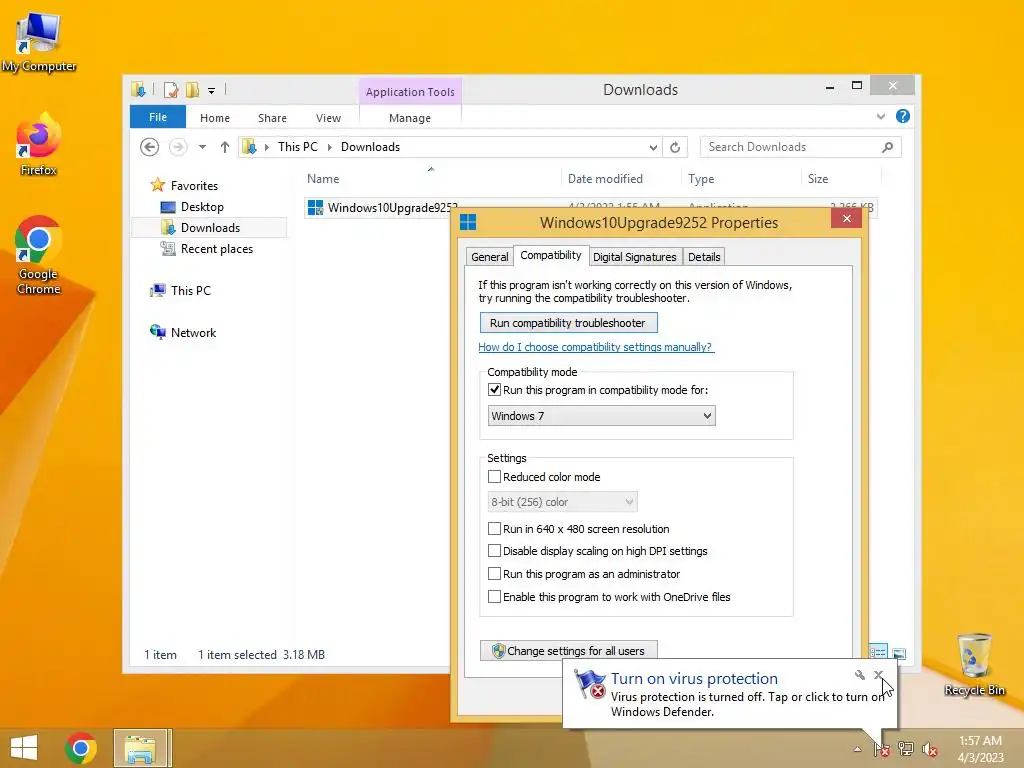Check Run in 640 x 480 resolution

click(494, 528)
